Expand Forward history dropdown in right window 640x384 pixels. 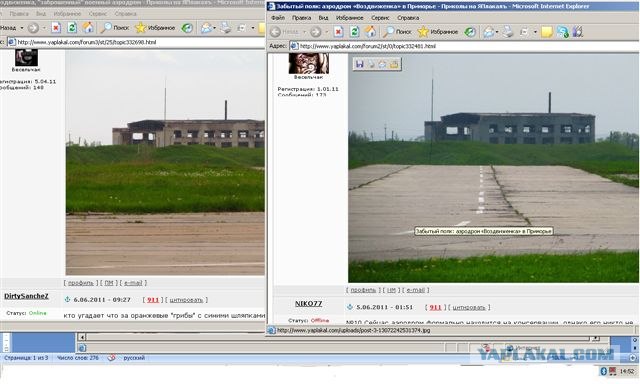pyautogui.click(x=326, y=32)
